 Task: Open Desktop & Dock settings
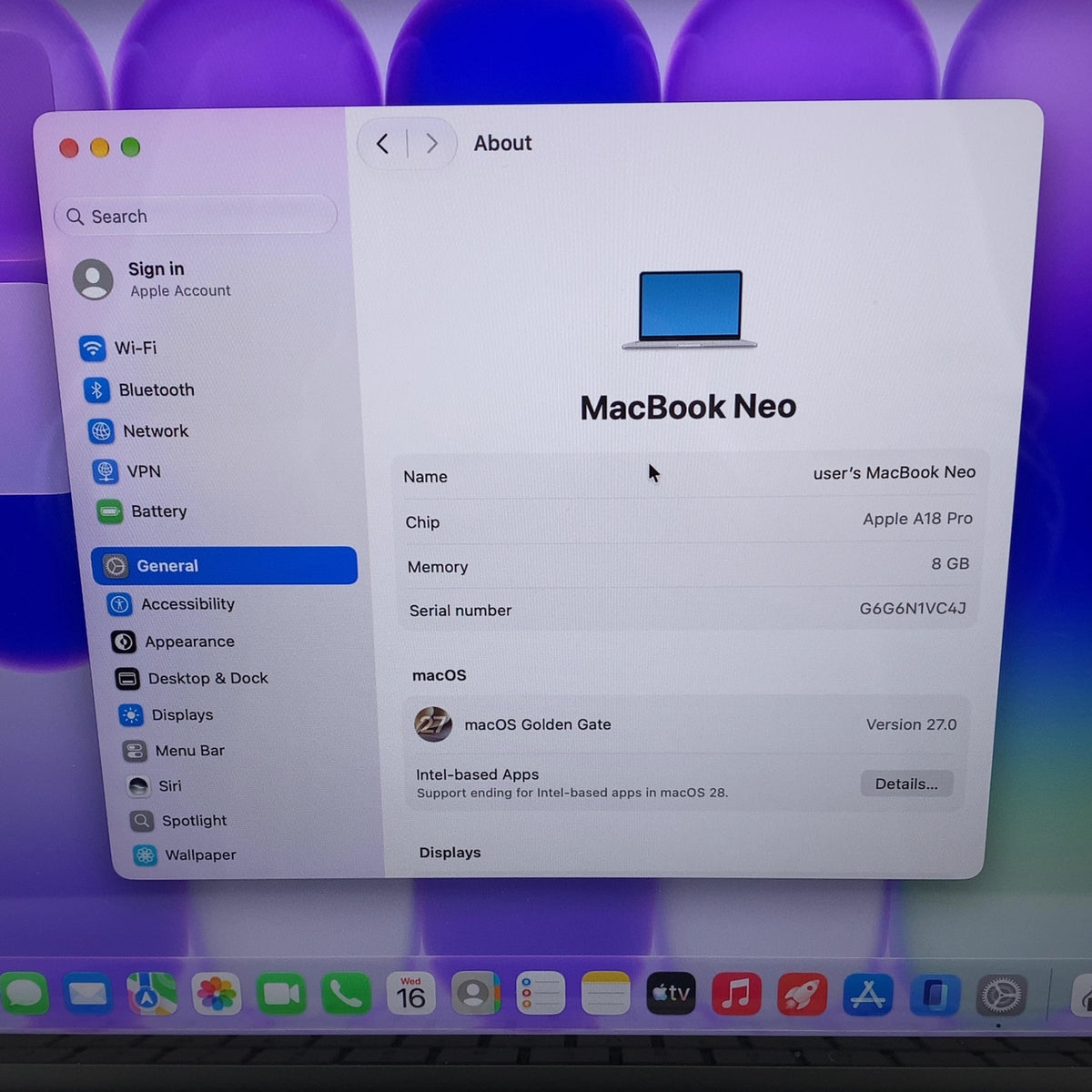[x=192, y=678]
